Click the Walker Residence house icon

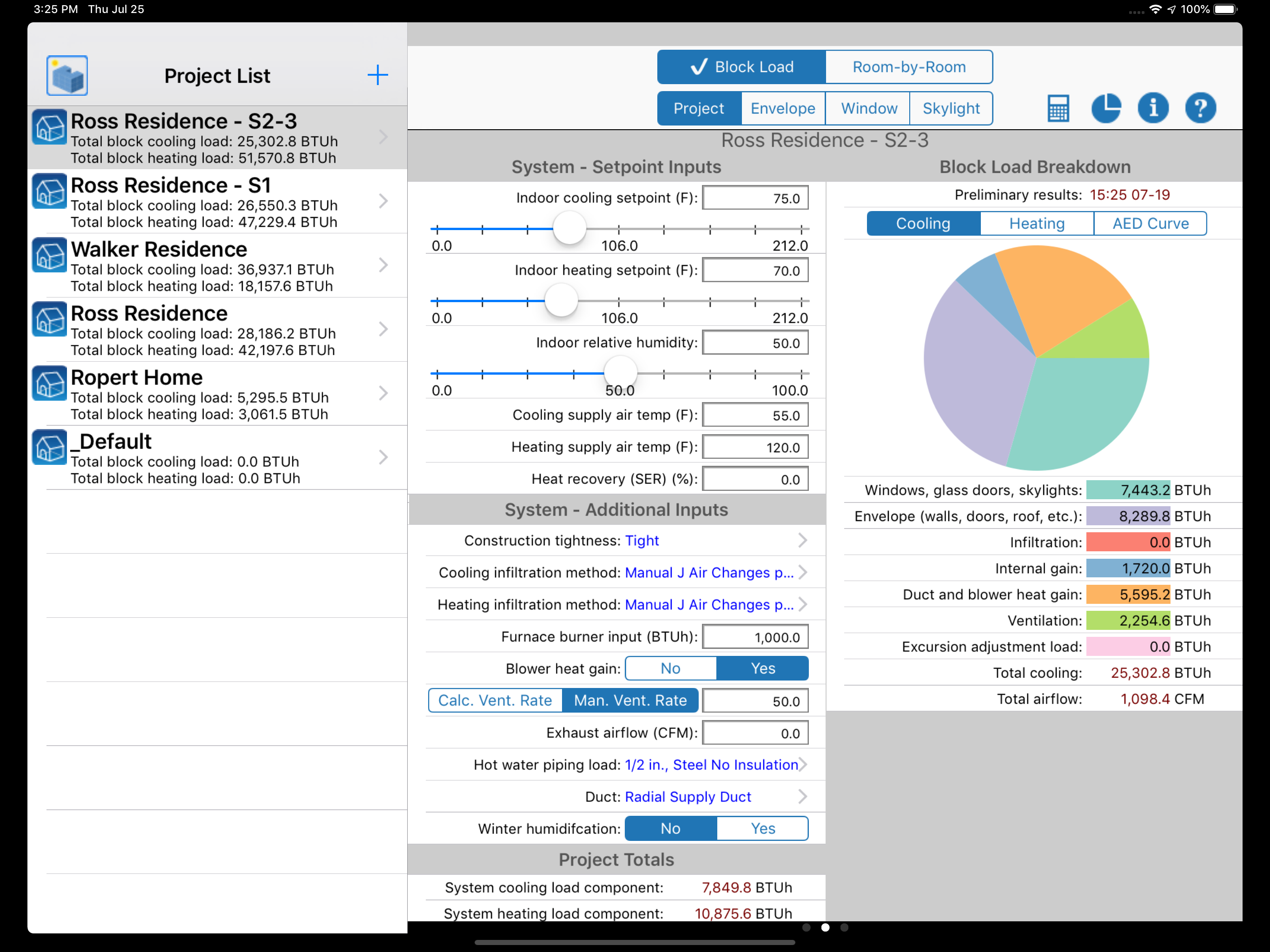pos(49,255)
